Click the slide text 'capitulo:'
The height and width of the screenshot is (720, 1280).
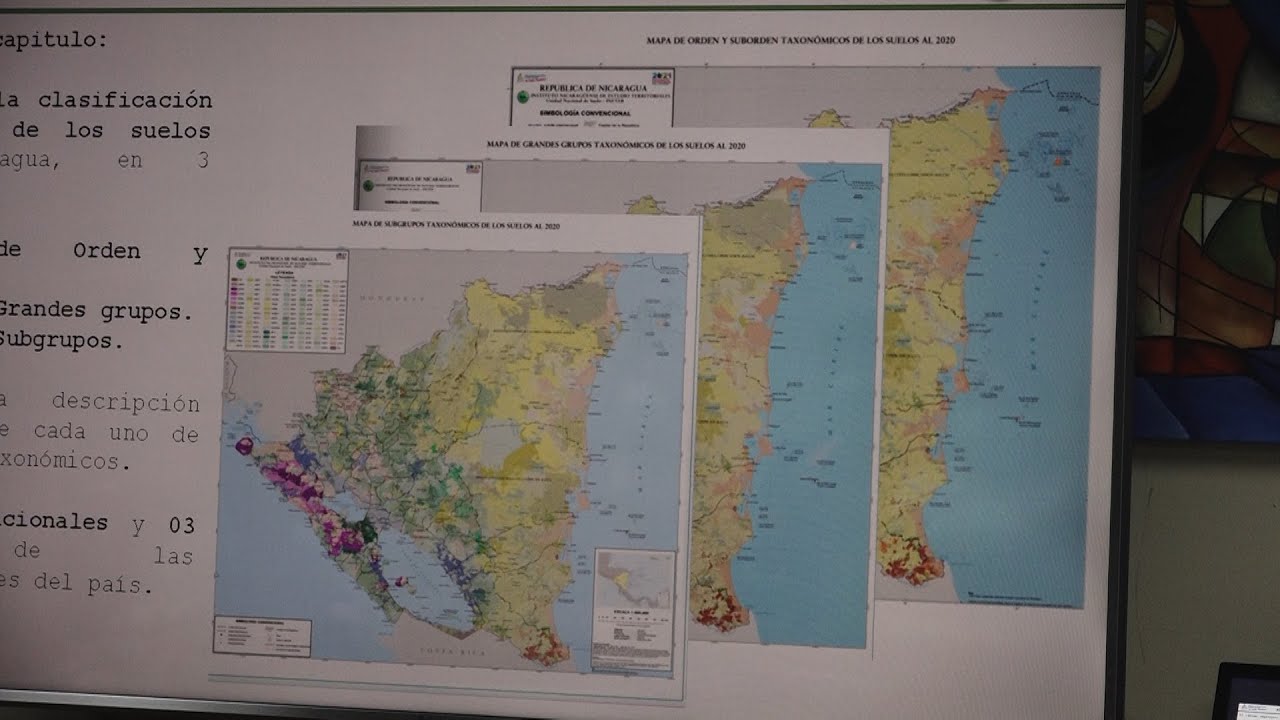pos(55,41)
